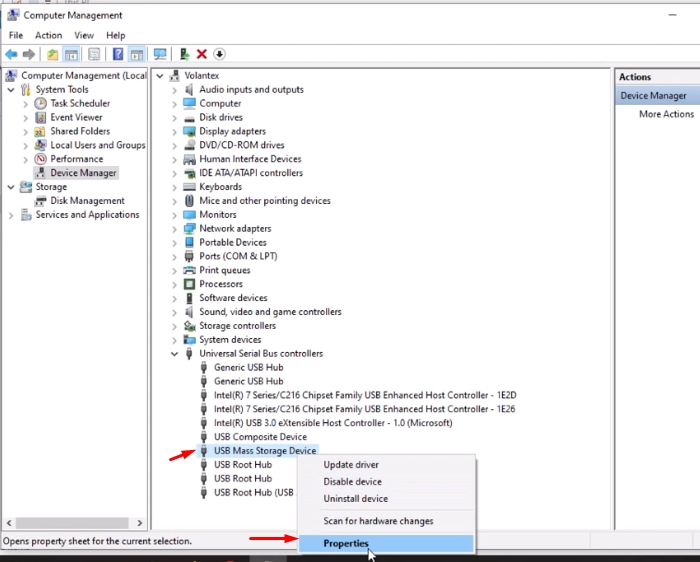
Task: Select Device Manager header in Actions pane
Action: (x=658, y=96)
